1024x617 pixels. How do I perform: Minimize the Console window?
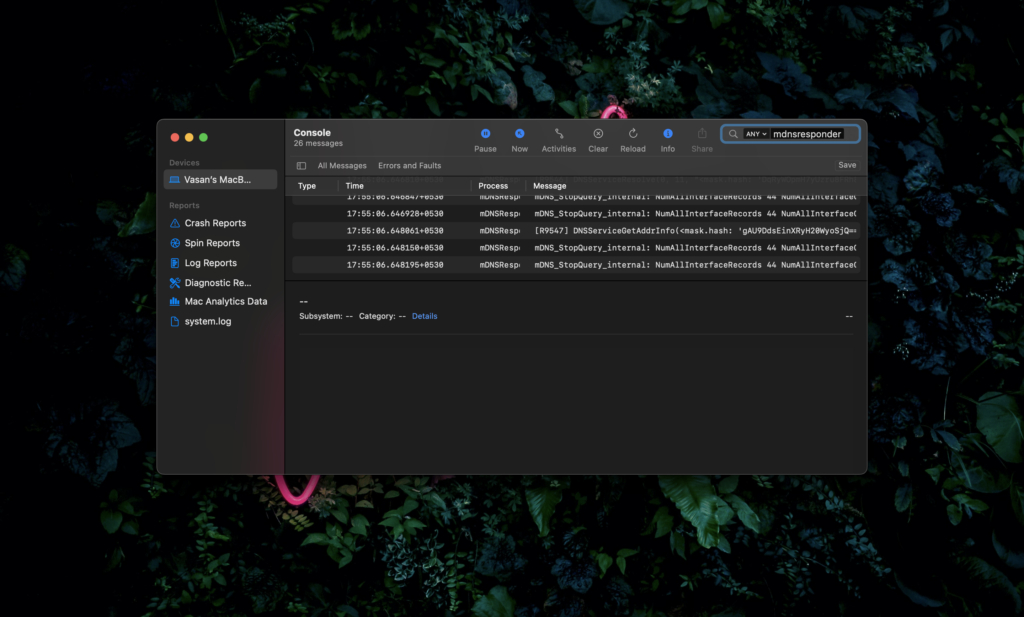coord(189,137)
